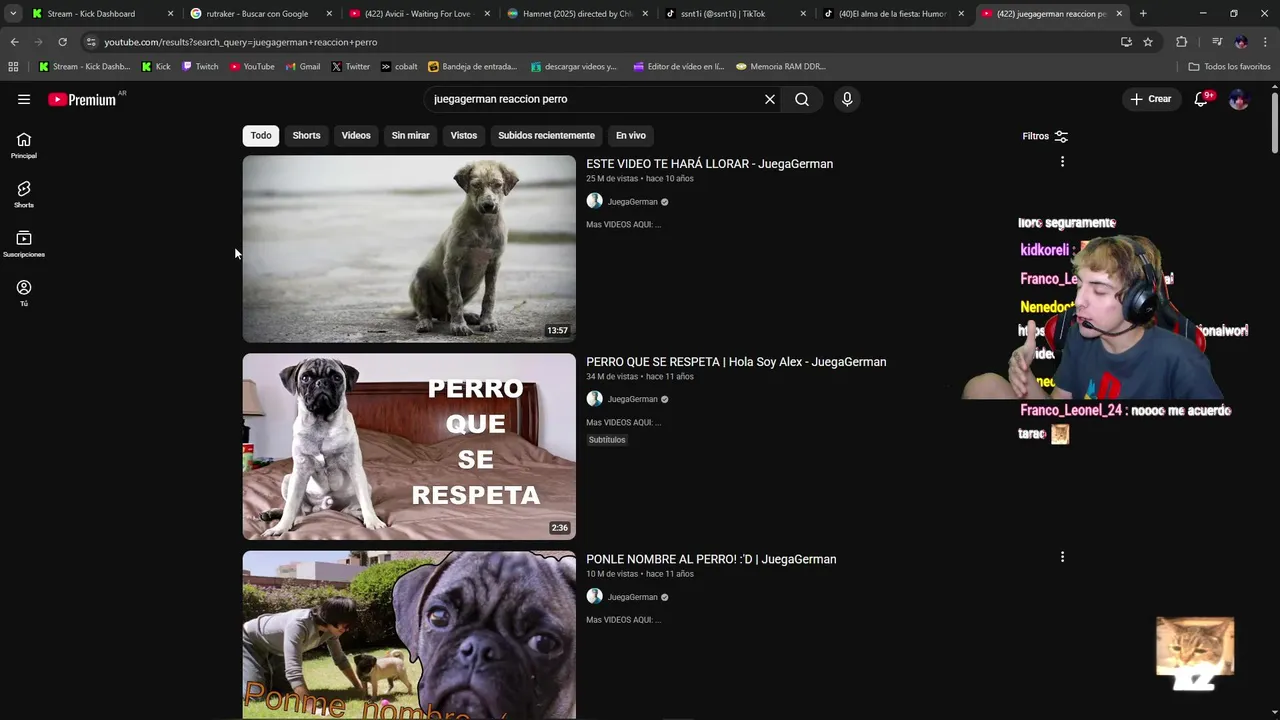
Task: Open video title ESTE VIDEO TE HARÁ LLORAR
Action: click(709, 164)
